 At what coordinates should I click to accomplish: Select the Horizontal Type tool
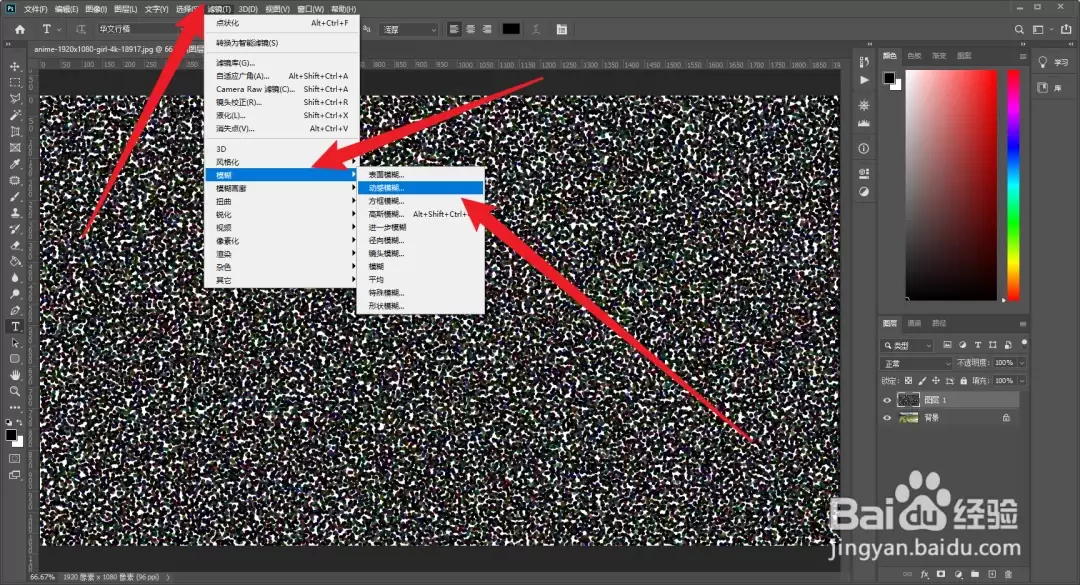click(x=14, y=327)
